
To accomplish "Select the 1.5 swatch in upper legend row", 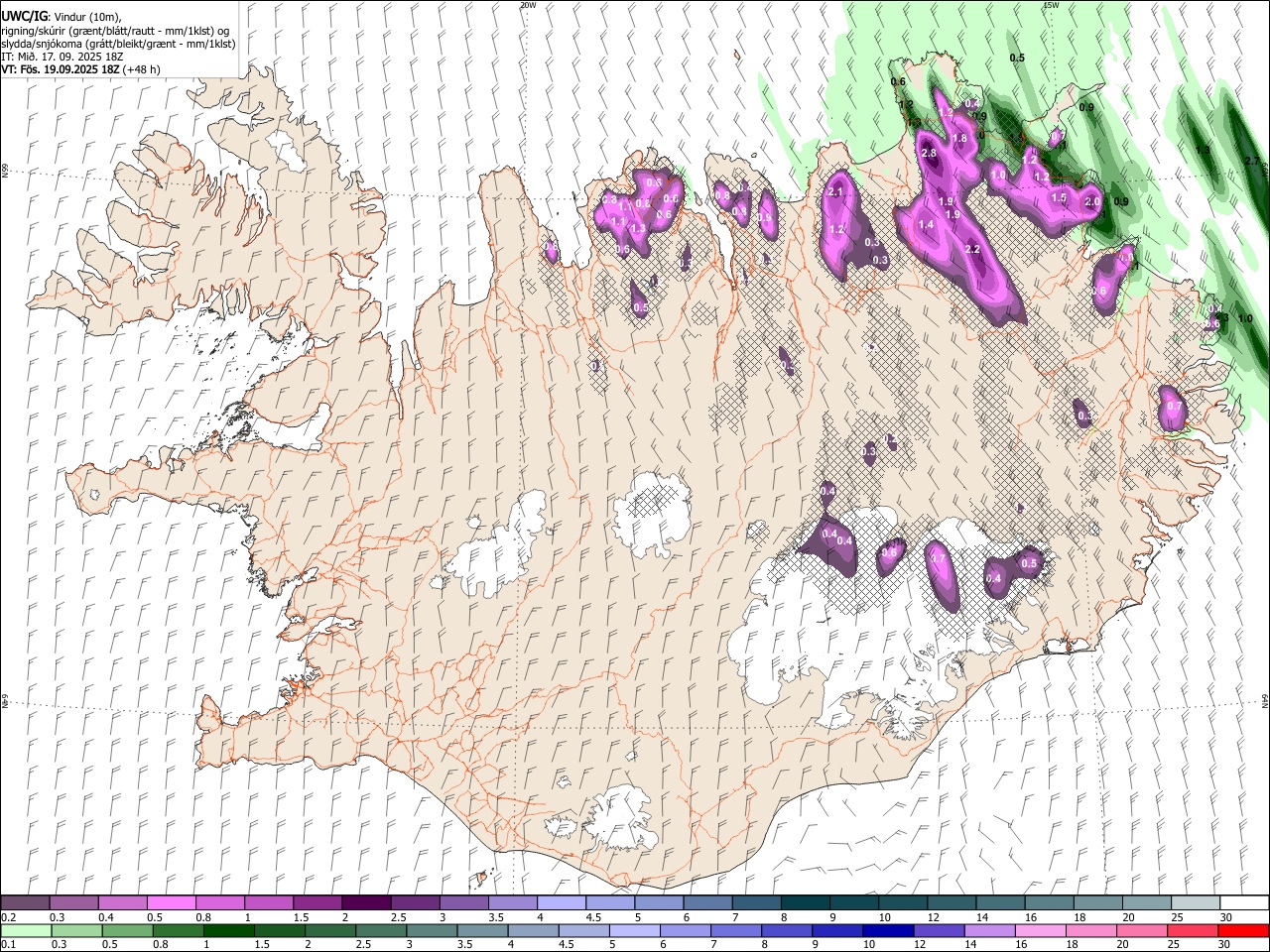I will pyautogui.click(x=317, y=903).
